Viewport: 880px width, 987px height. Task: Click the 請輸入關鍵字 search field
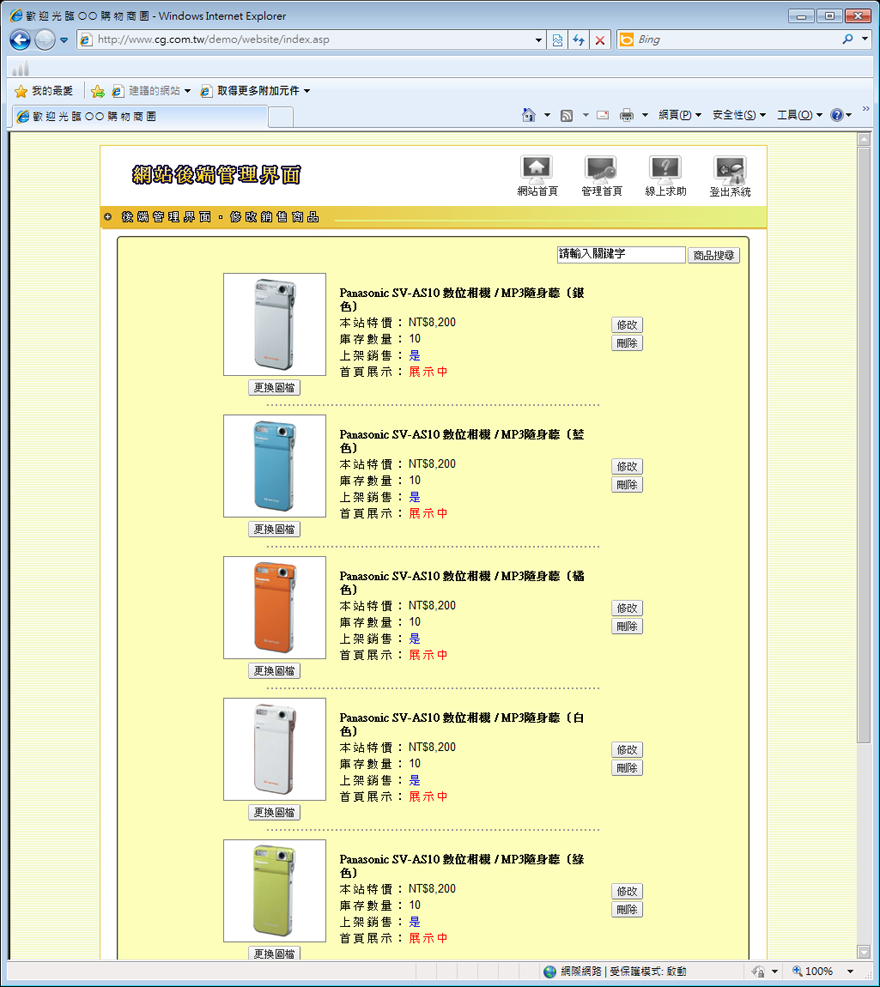621,255
